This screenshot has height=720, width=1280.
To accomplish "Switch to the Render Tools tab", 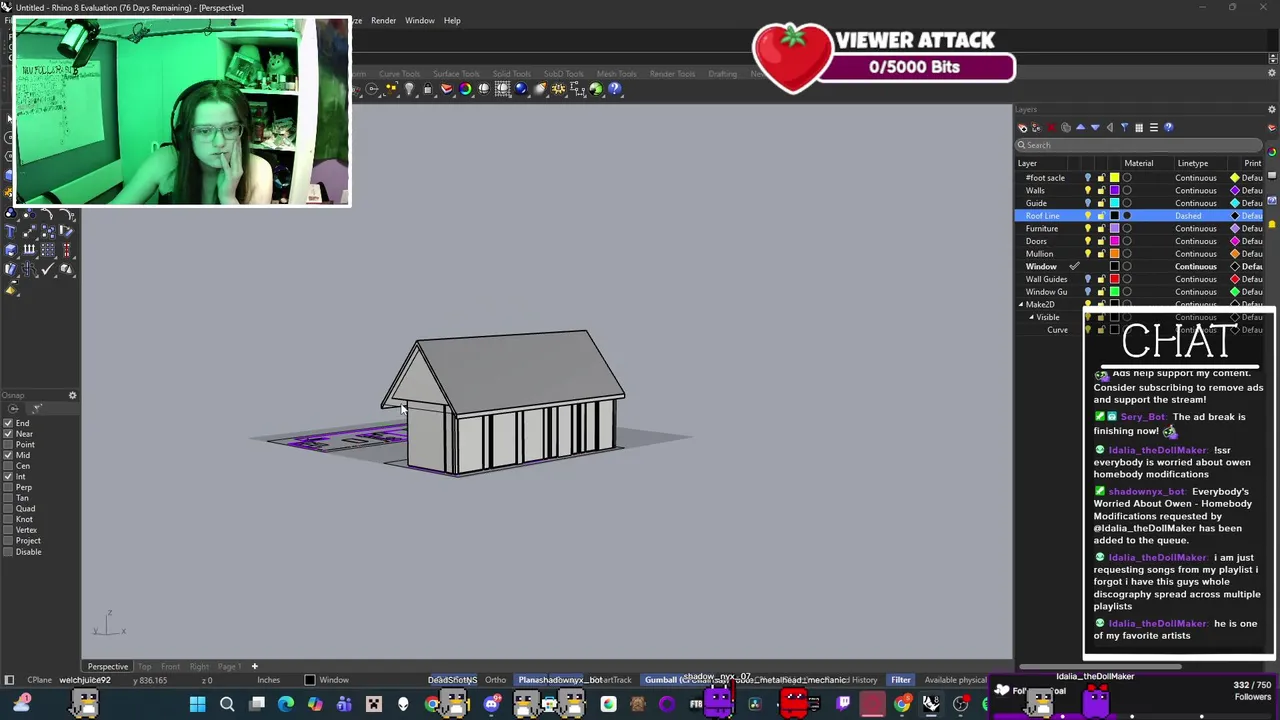I will 672,74.
